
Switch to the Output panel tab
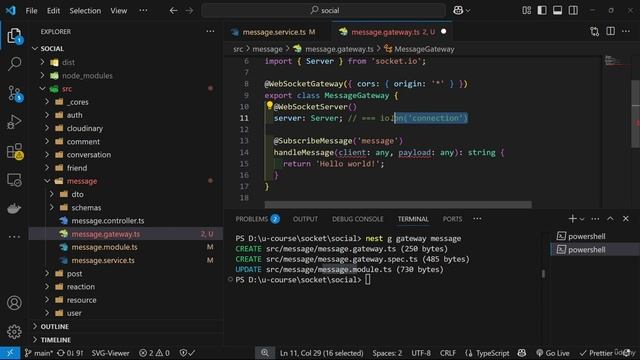click(305, 219)
